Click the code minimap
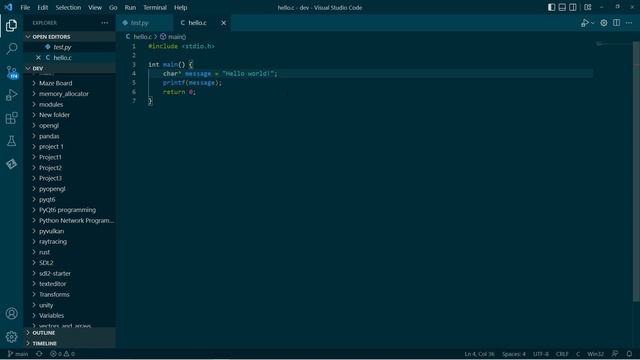 pos(613,45)
